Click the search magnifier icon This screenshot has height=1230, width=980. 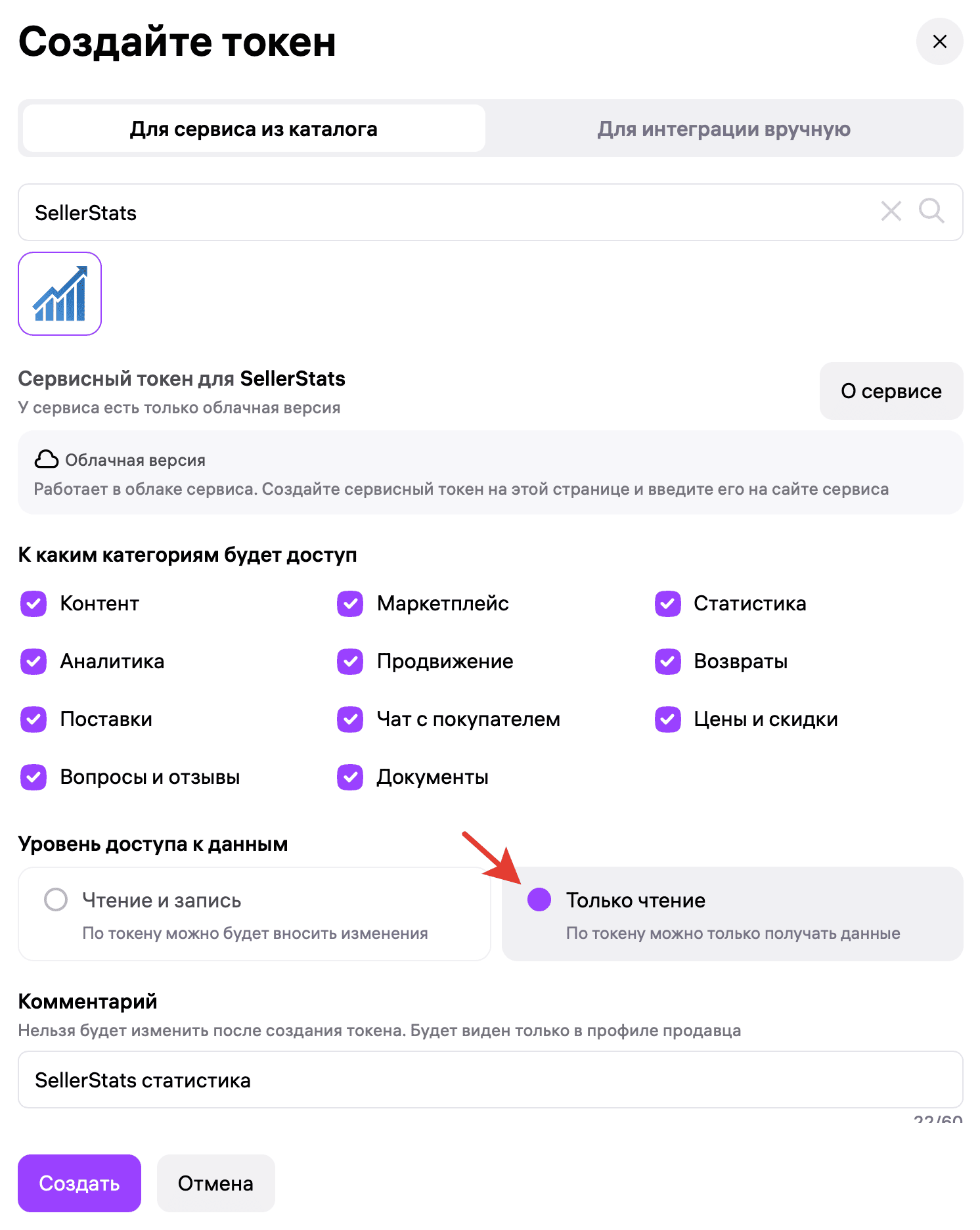click(931, 212)
